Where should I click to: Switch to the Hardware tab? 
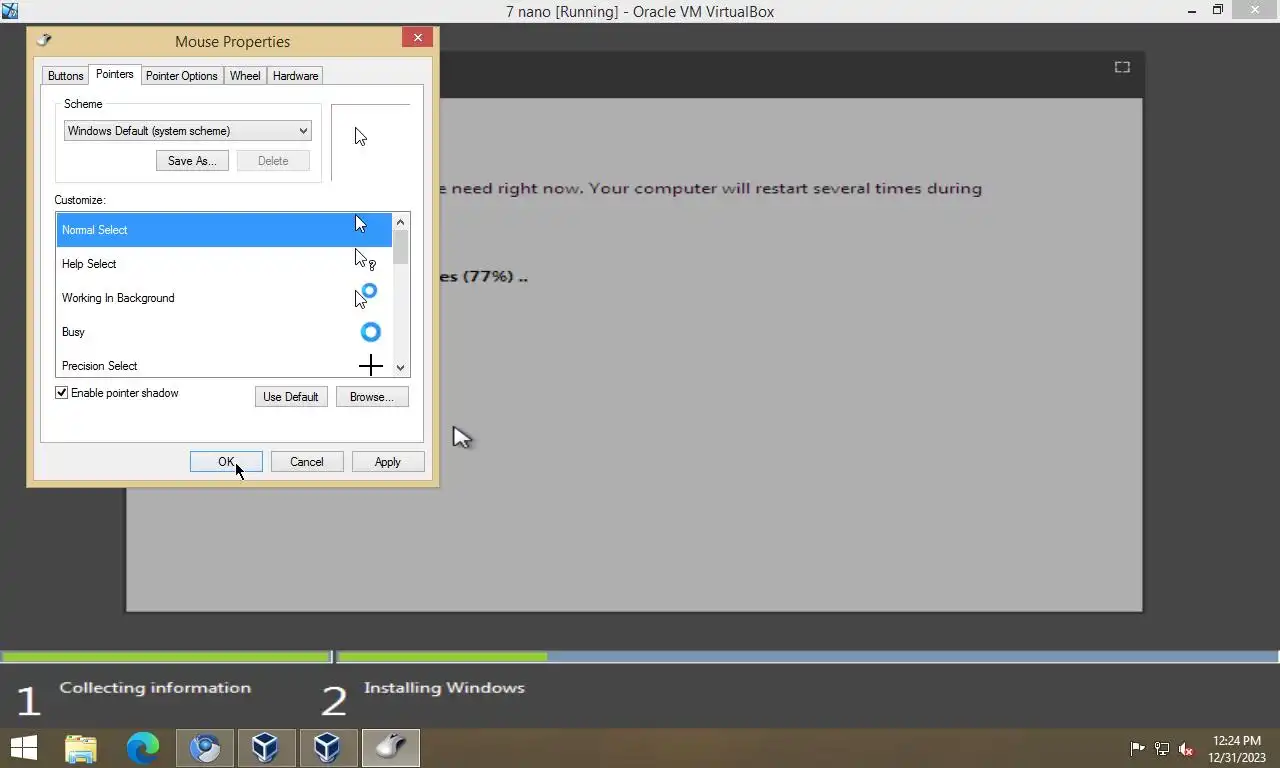point(295,76)
